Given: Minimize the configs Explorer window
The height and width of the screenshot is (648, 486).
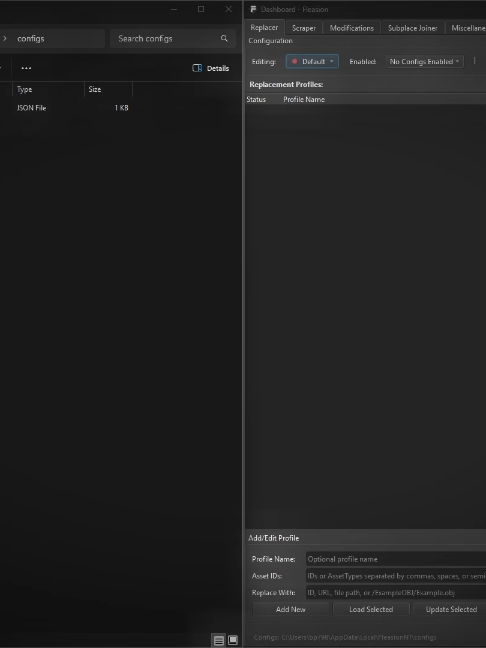Looking at the screenshot, I should pyautogui.click(x=174, y=9).
